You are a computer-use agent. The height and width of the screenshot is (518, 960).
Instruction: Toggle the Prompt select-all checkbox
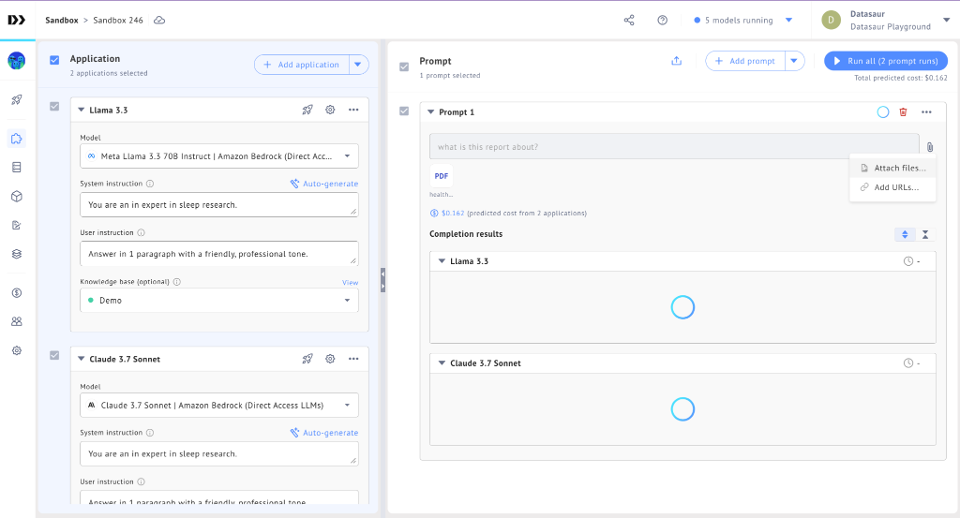(404, 67)
